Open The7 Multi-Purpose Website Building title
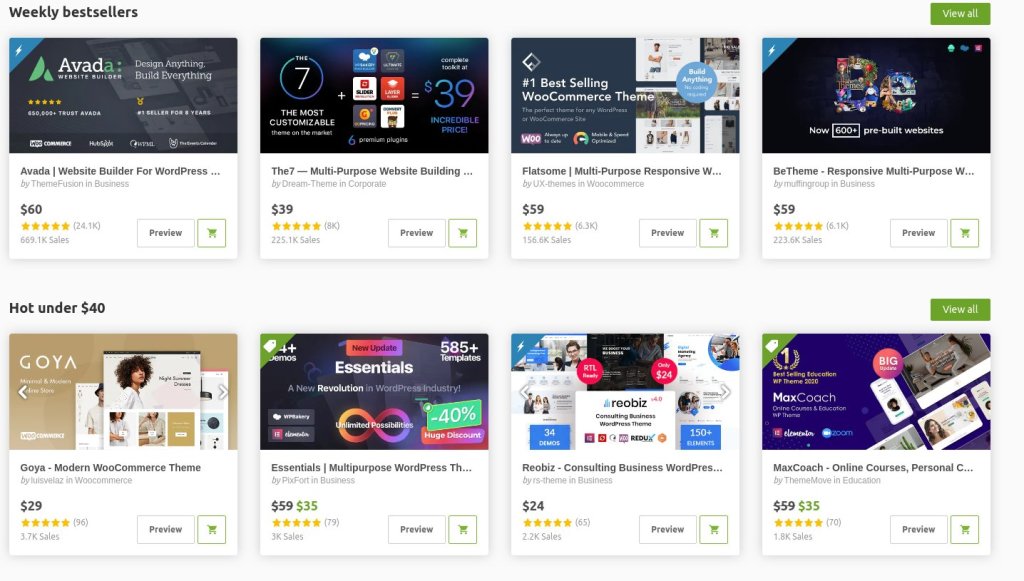 click(372, 171)
